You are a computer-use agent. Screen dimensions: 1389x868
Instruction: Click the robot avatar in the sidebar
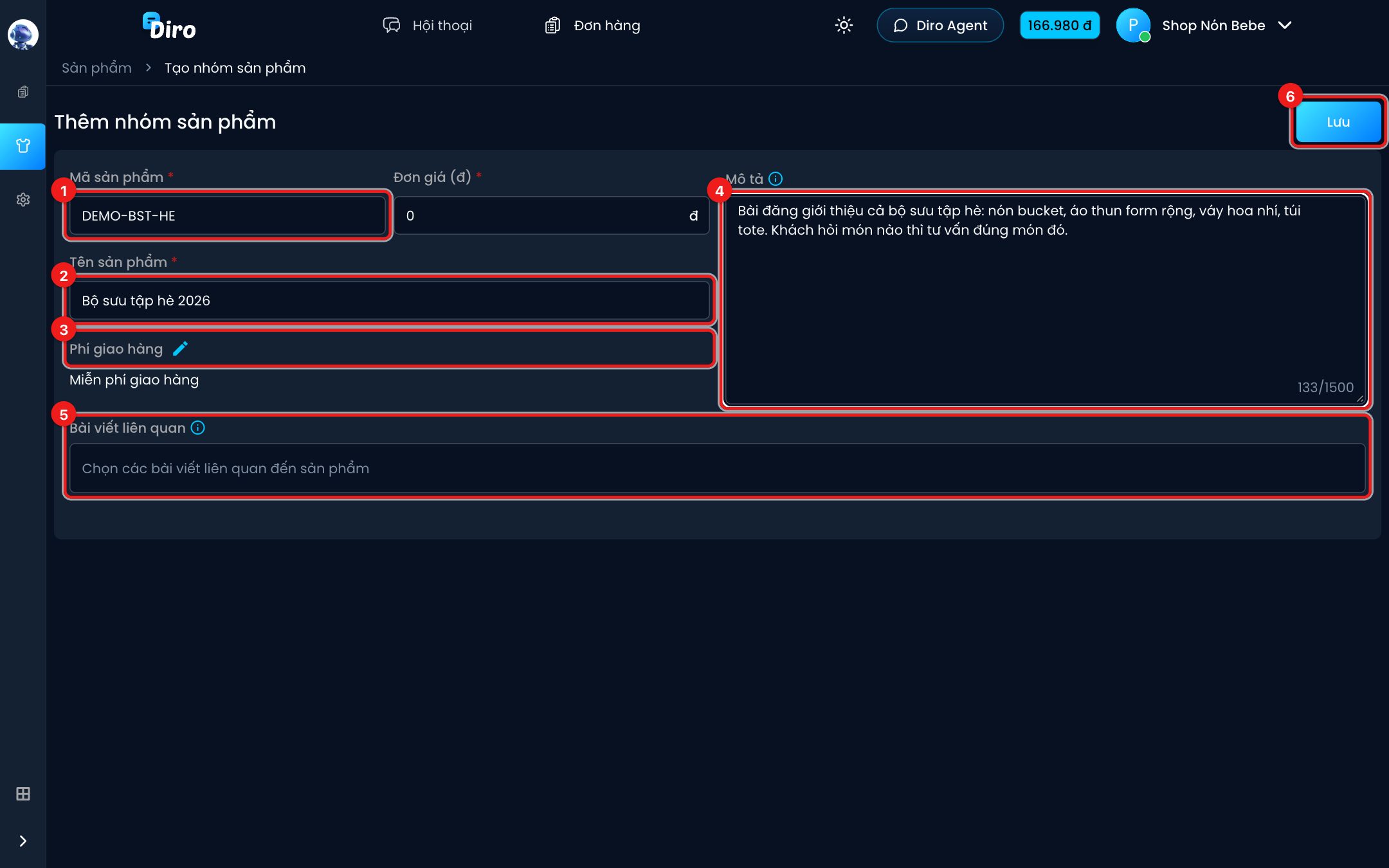[23, 35]
